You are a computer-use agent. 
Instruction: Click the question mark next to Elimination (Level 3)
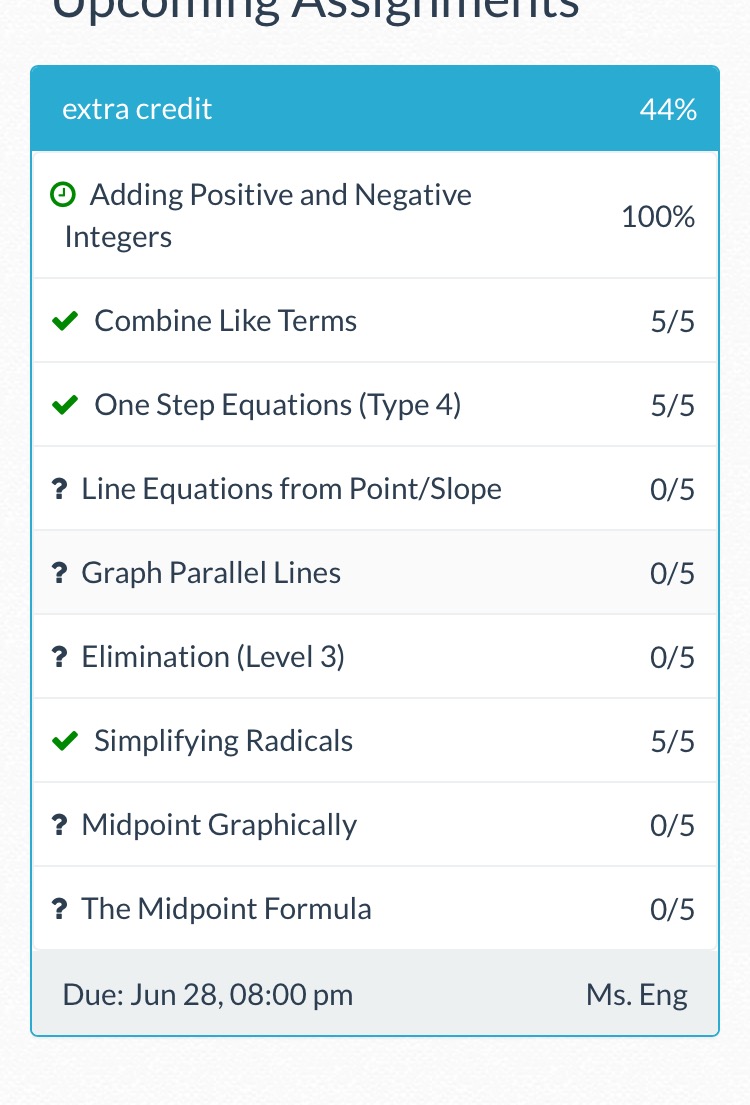point(60,656)
